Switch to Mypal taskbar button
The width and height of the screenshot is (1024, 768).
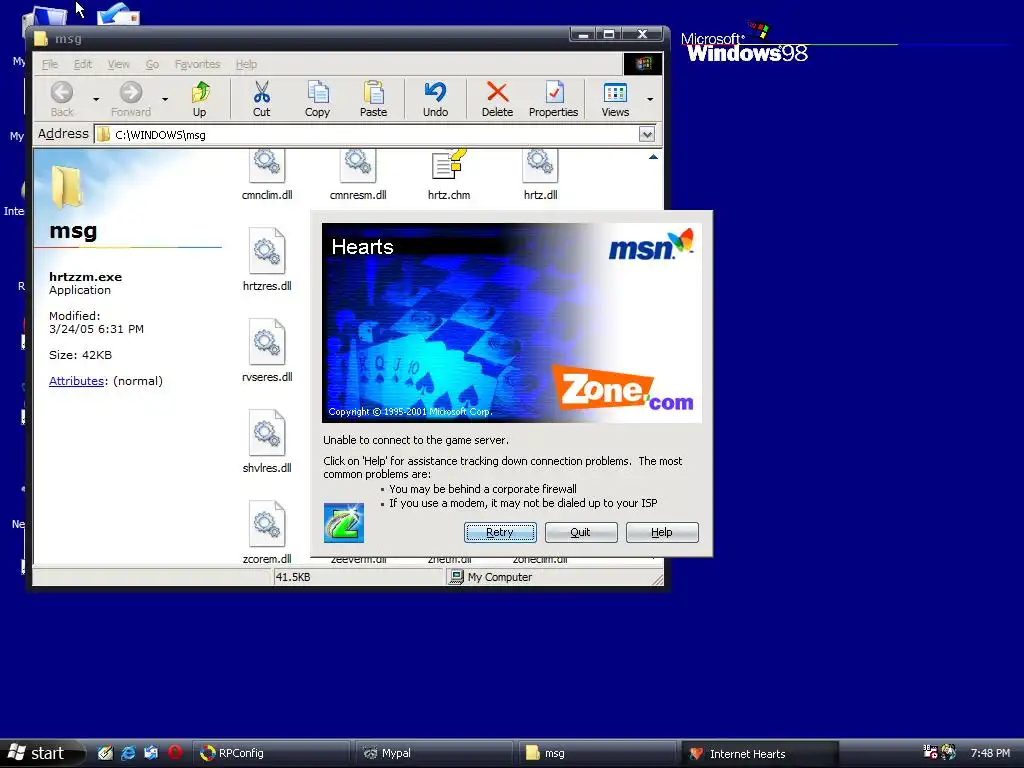[x=434, y=754]
